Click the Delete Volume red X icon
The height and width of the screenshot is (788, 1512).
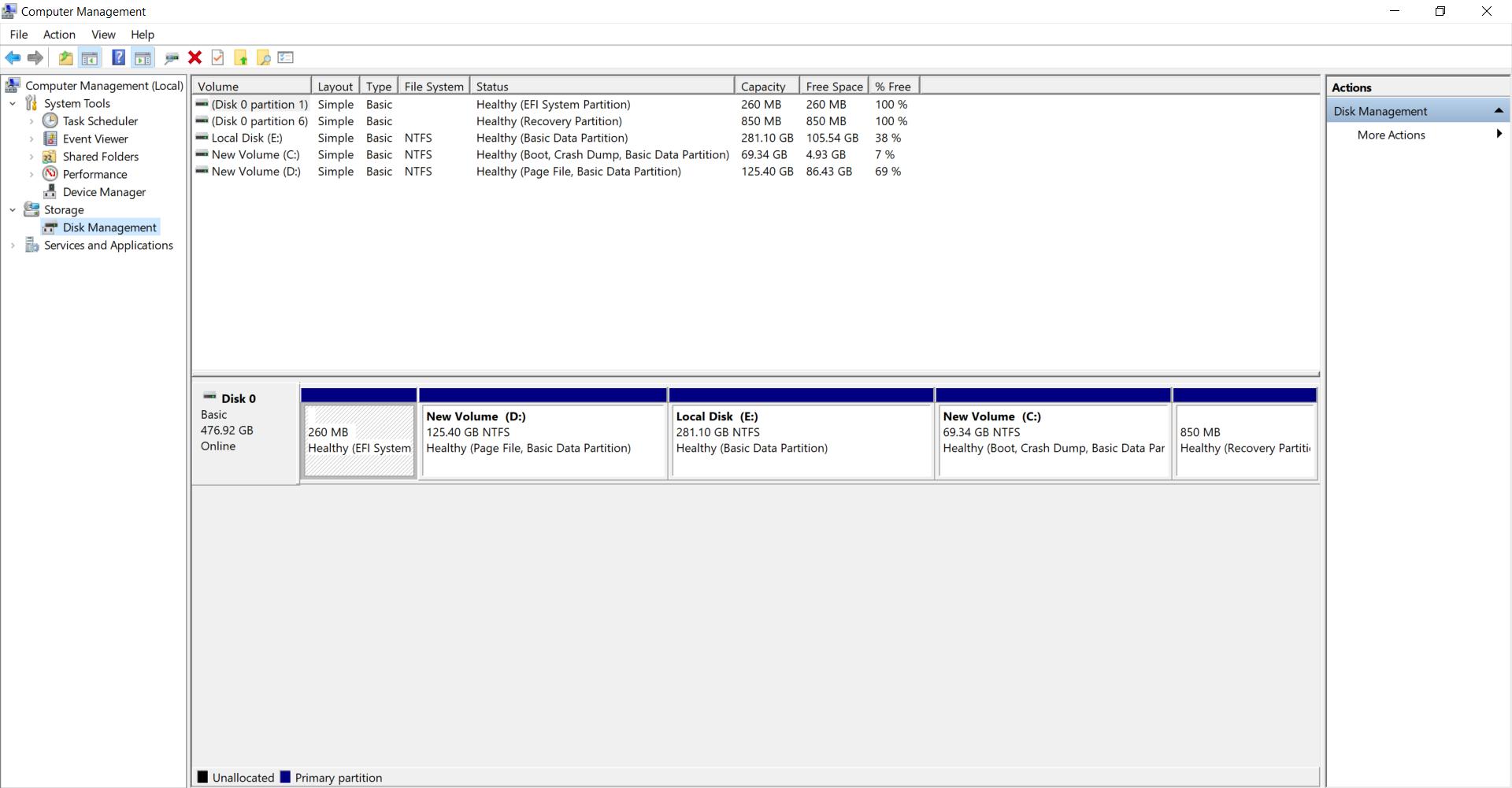195,57
